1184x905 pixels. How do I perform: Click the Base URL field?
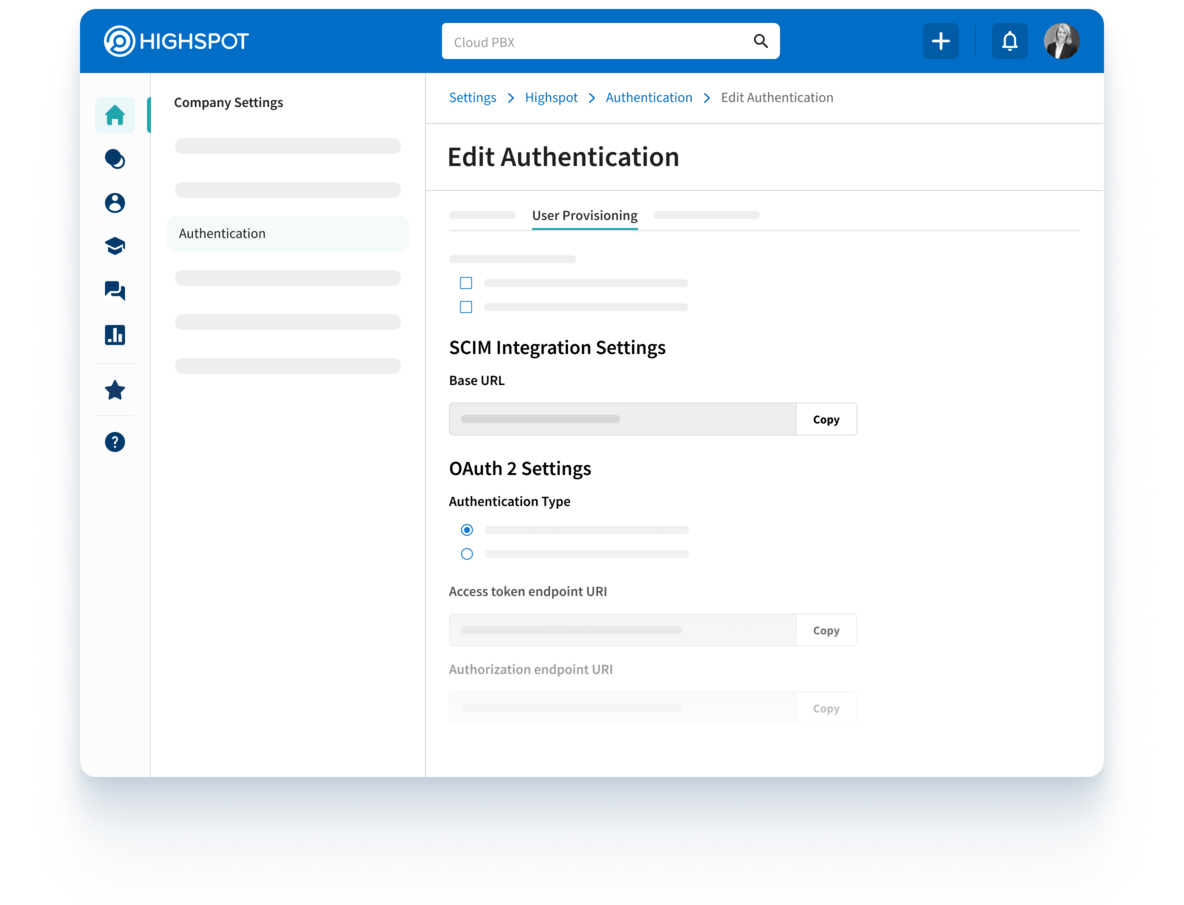click(x=622, y=420)
